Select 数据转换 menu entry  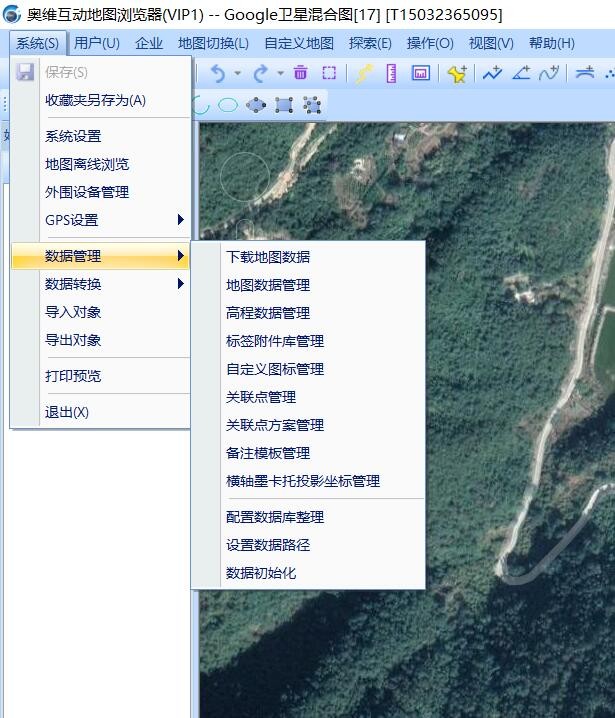101,284
